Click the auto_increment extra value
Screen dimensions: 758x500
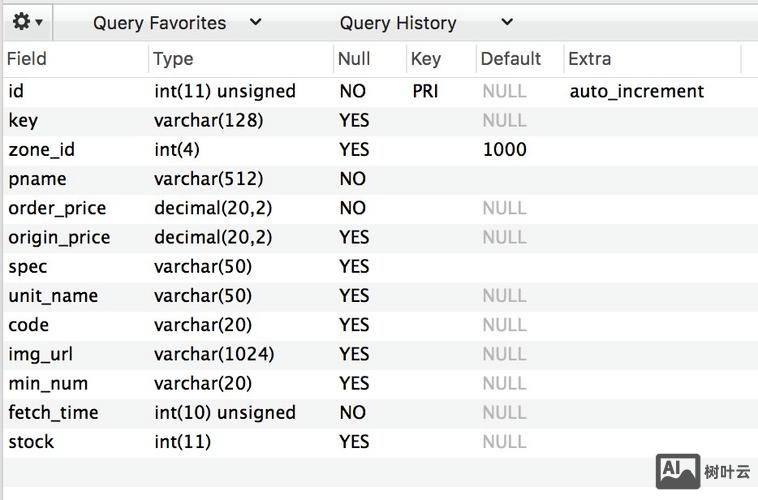tap(636, 92)
